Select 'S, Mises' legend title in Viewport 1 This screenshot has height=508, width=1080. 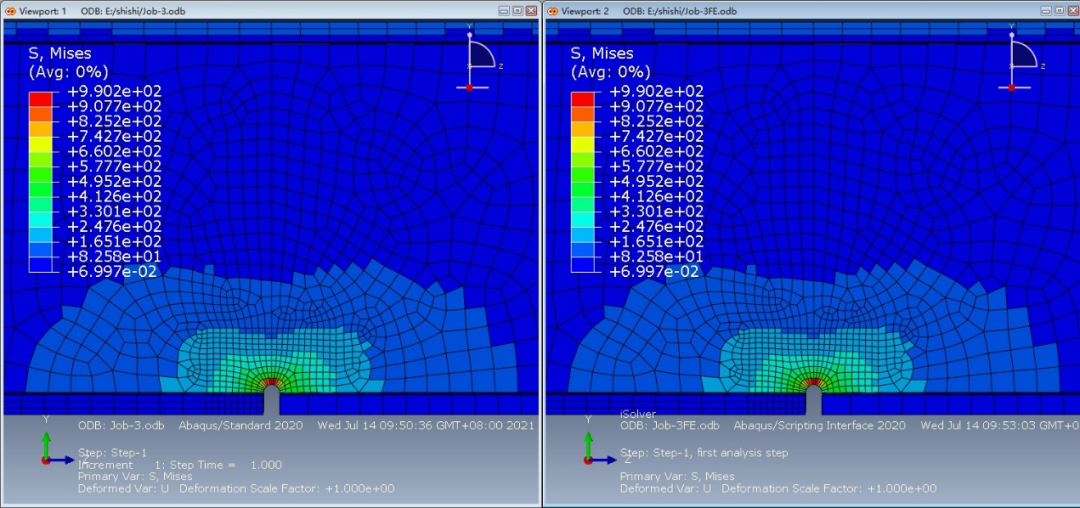[60, 54]
